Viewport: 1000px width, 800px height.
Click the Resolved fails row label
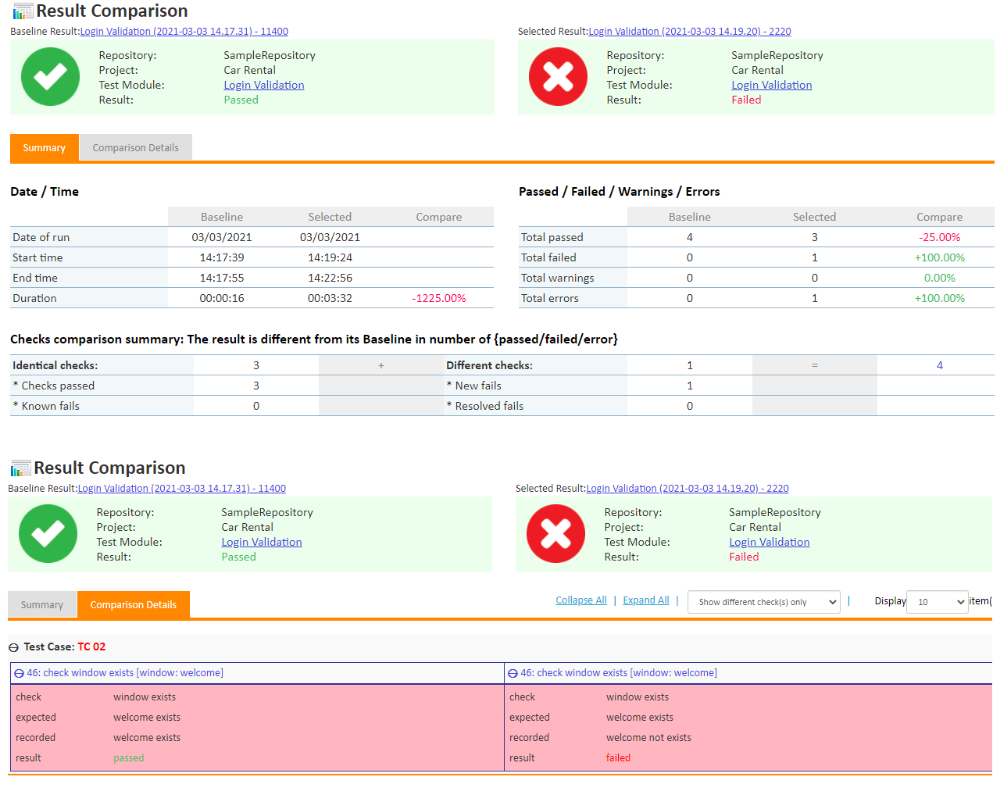coord(485,406)
